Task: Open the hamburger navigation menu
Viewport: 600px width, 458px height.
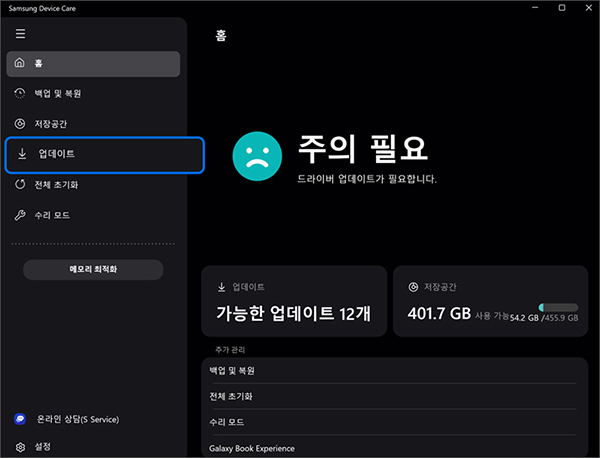Action: click(20, 34)
